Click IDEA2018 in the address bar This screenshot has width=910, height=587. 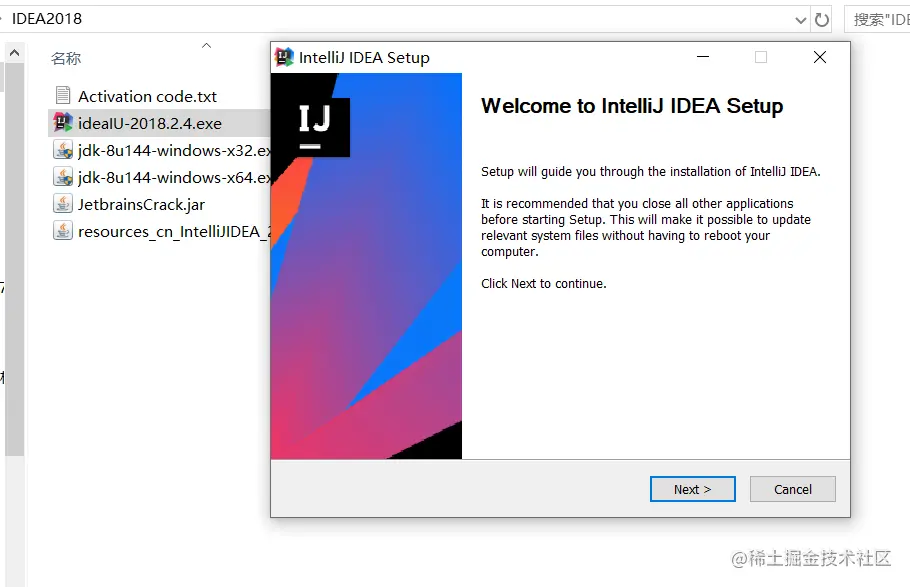pyautogui.click(x=47, y=19)
